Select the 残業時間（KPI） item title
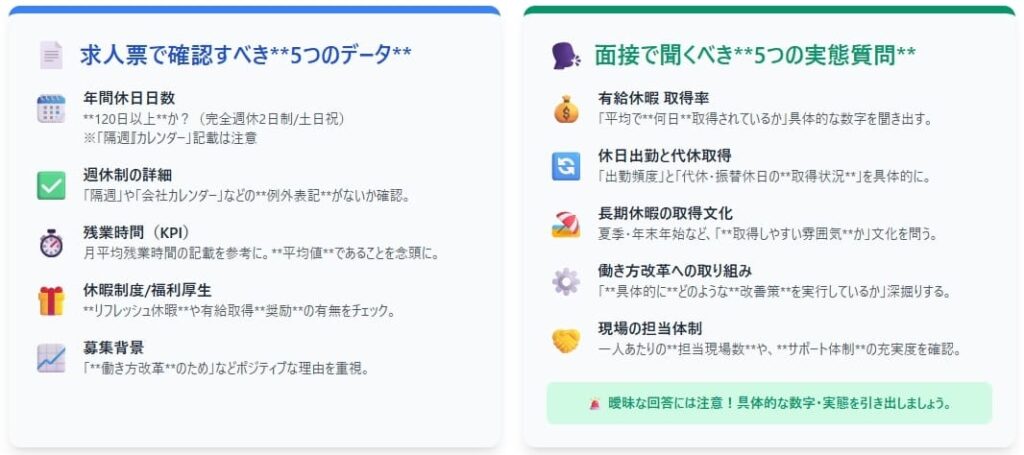 pyautogui.click(x=136, y=232)
